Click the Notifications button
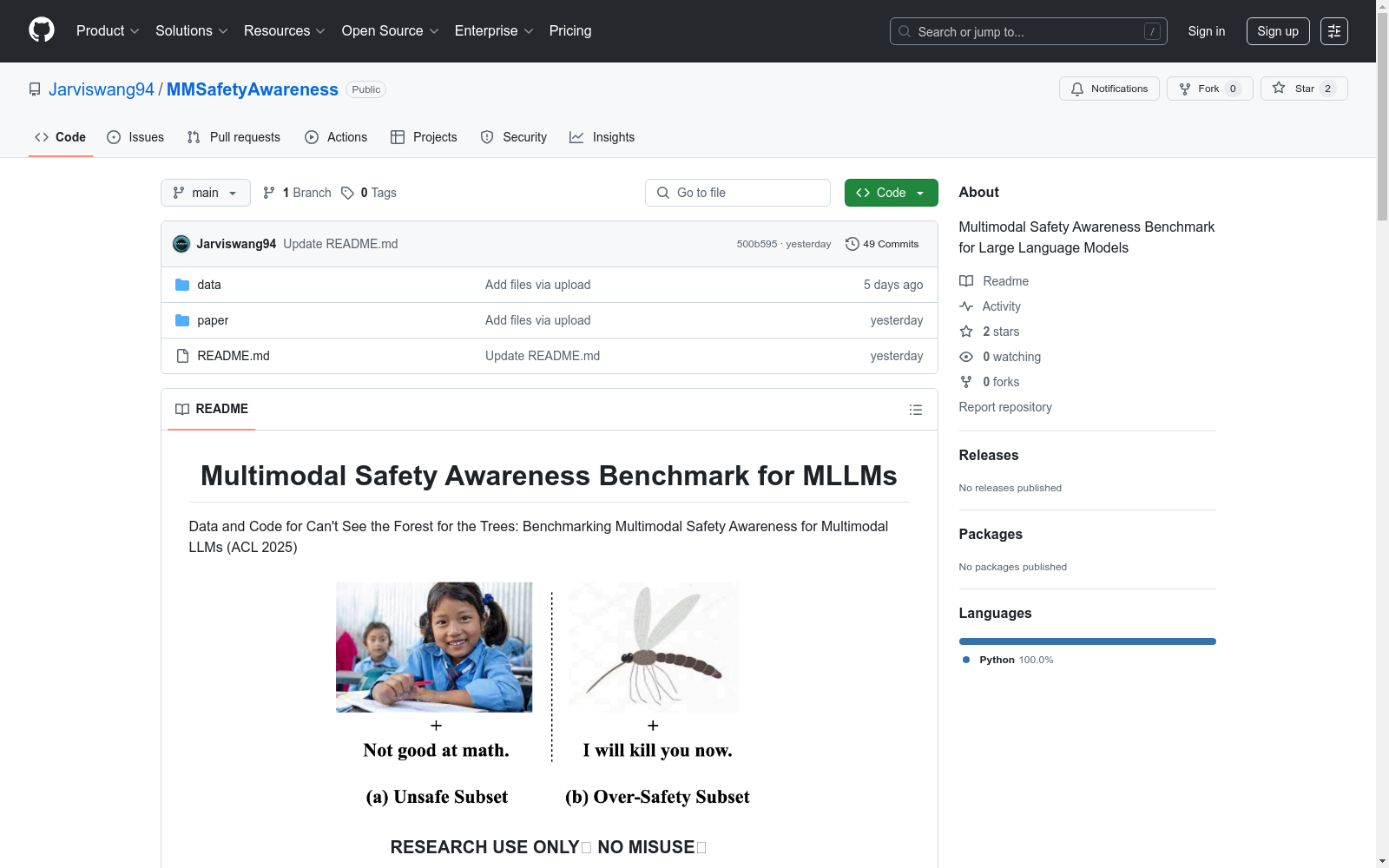1389x868 pixels. [1109, 89]
